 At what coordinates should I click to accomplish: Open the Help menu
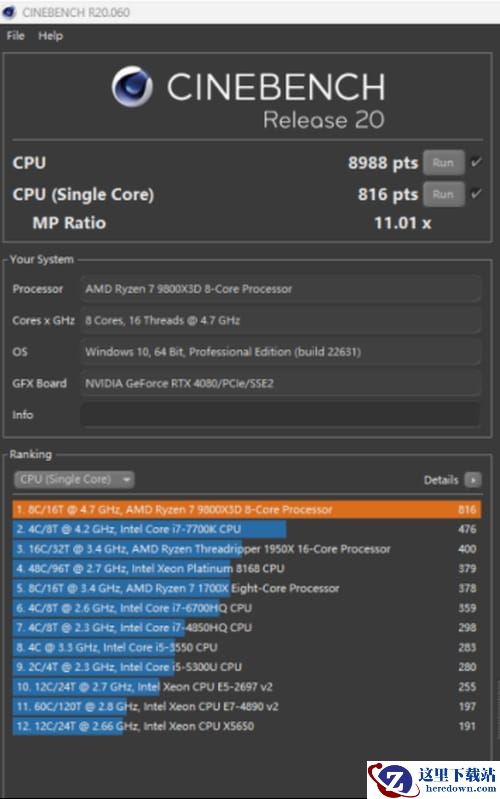click(50, 36)
